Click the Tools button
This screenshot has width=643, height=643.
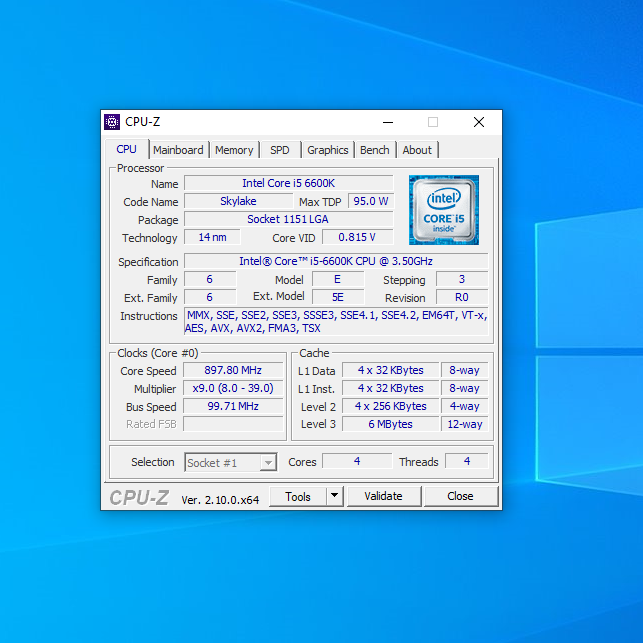coord(298,496)
